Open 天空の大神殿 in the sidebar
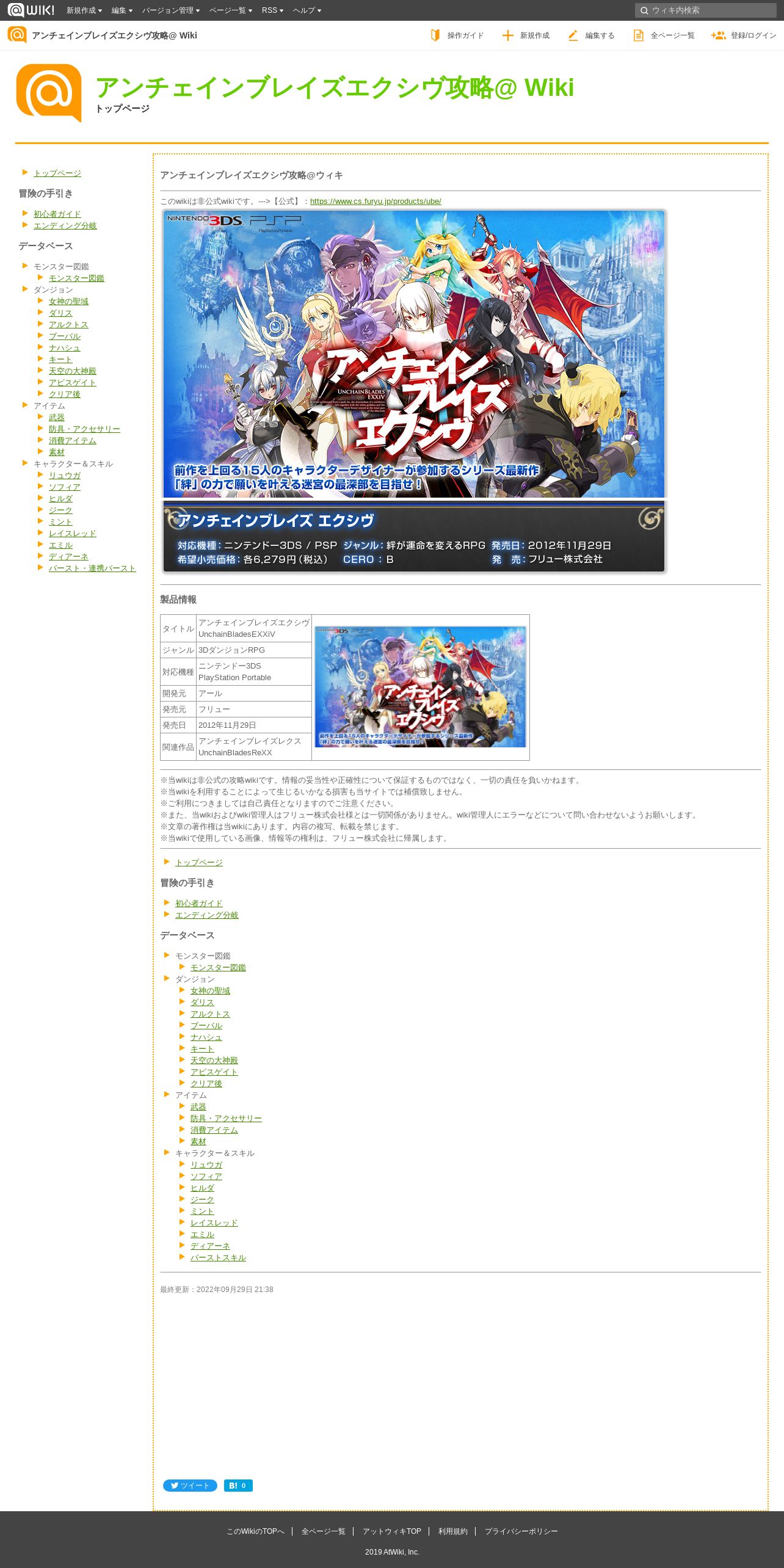Viewport: 784px width, 1568px height. (73, 371)
